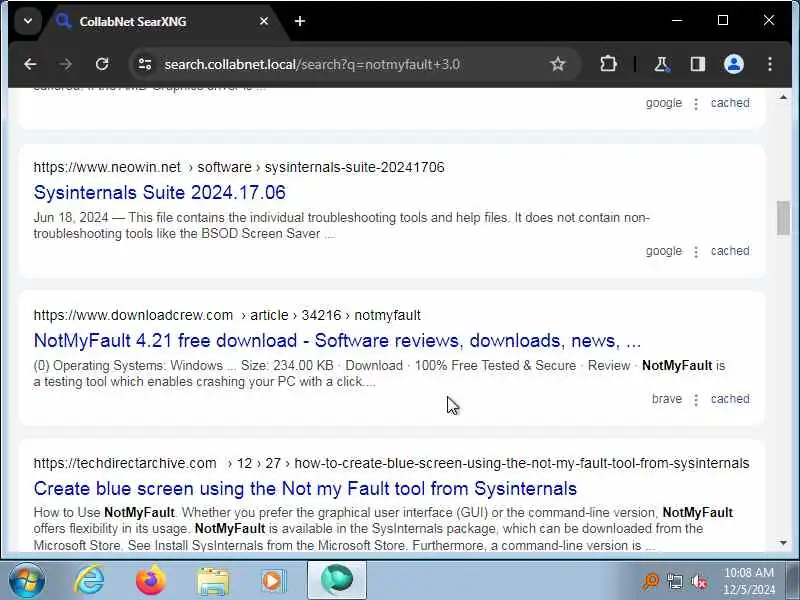The image size is (800, 600).
Task: Toggle the browser side panel
Action: click(x=697, y=64)
